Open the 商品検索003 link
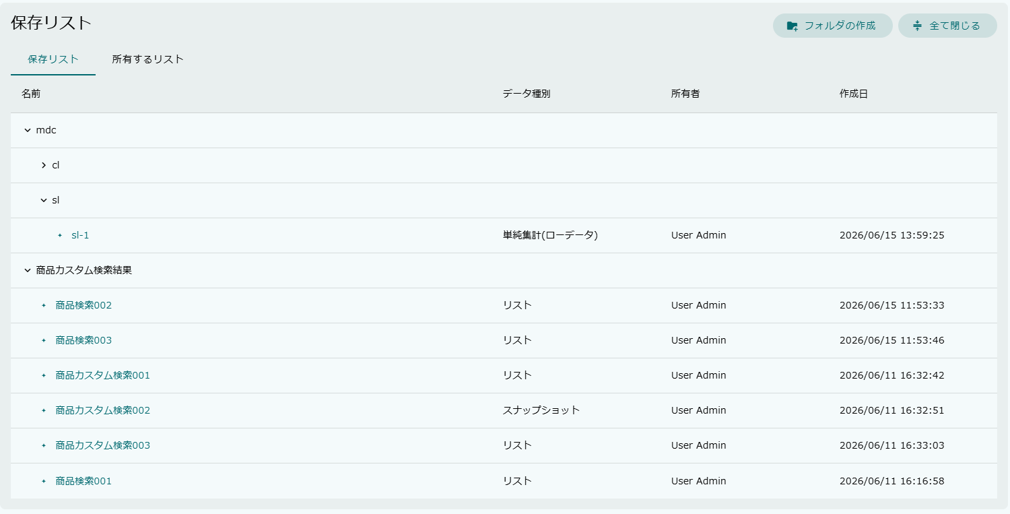This screenshot has height=514, width=1010. (83, 340)
